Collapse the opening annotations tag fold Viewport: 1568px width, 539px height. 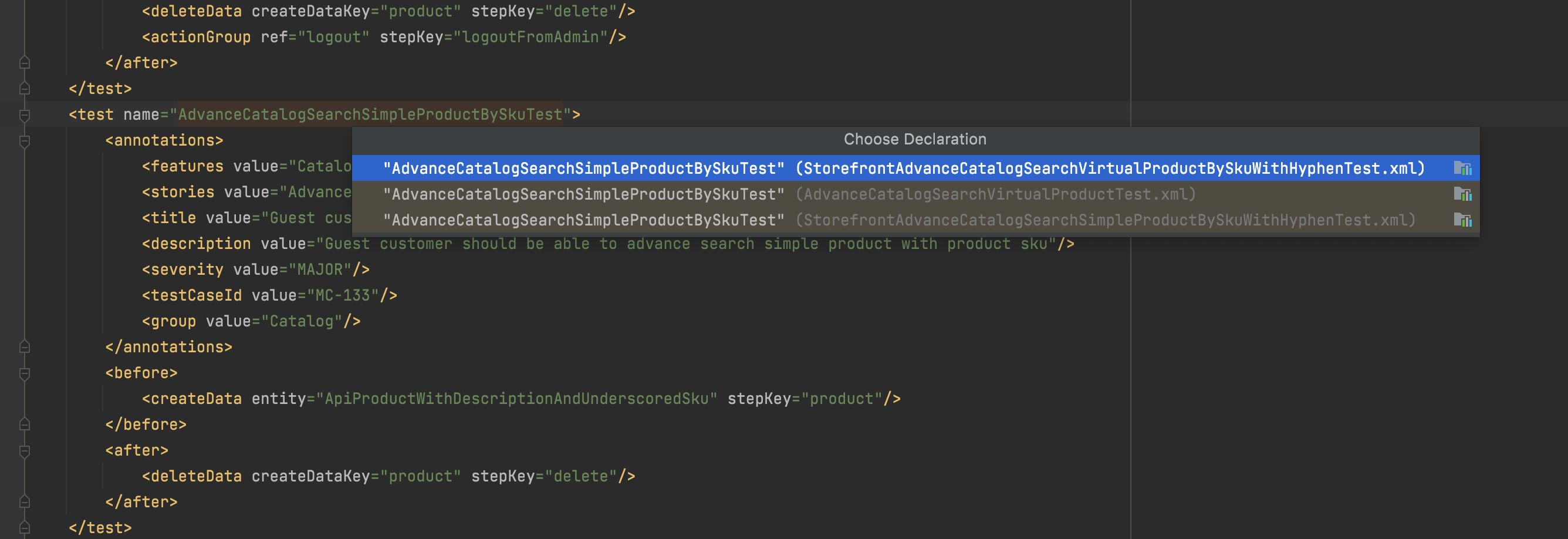pyautogui.click(x=24, y=141)
